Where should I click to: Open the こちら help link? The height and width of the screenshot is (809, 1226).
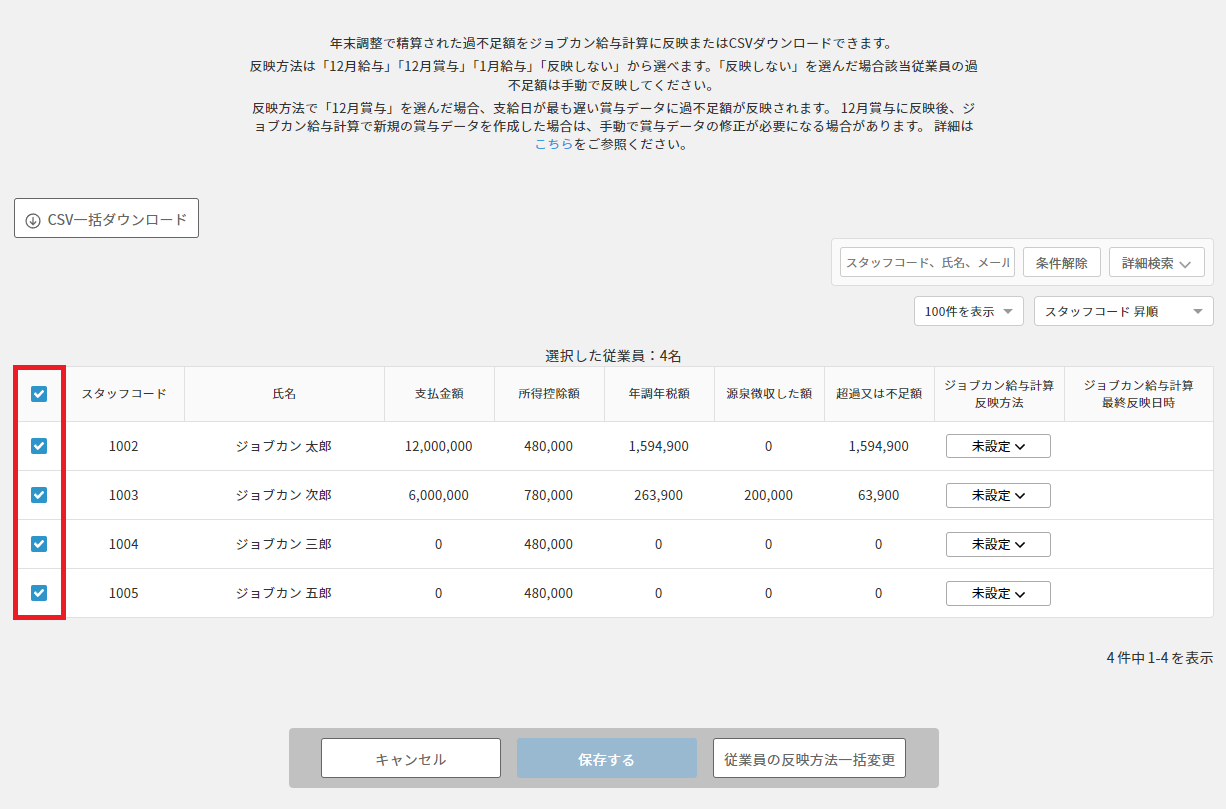554,144
